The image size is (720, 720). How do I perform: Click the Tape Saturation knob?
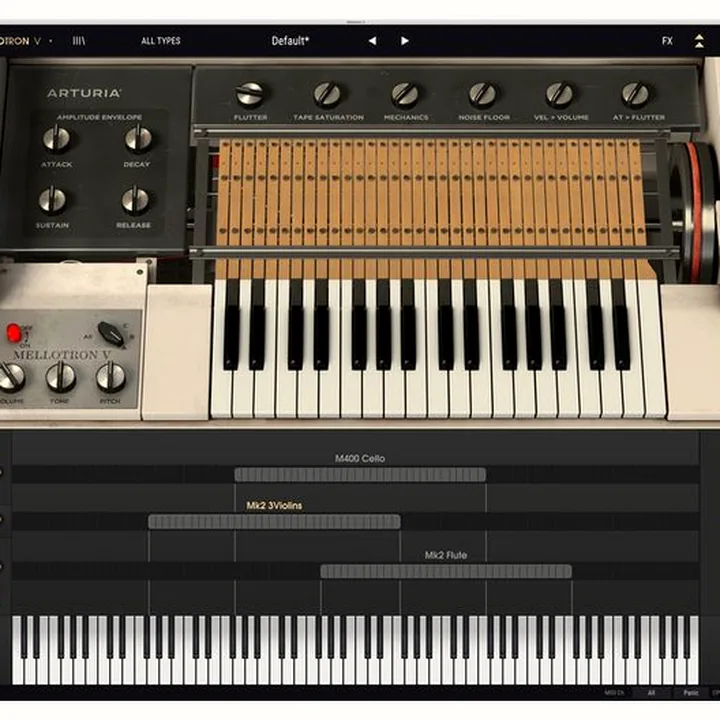pos(327,94)
